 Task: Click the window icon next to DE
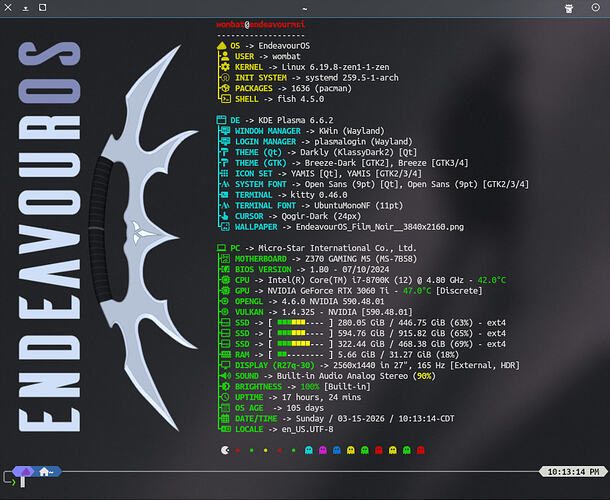pyautogui.click(x=221, y=120)
